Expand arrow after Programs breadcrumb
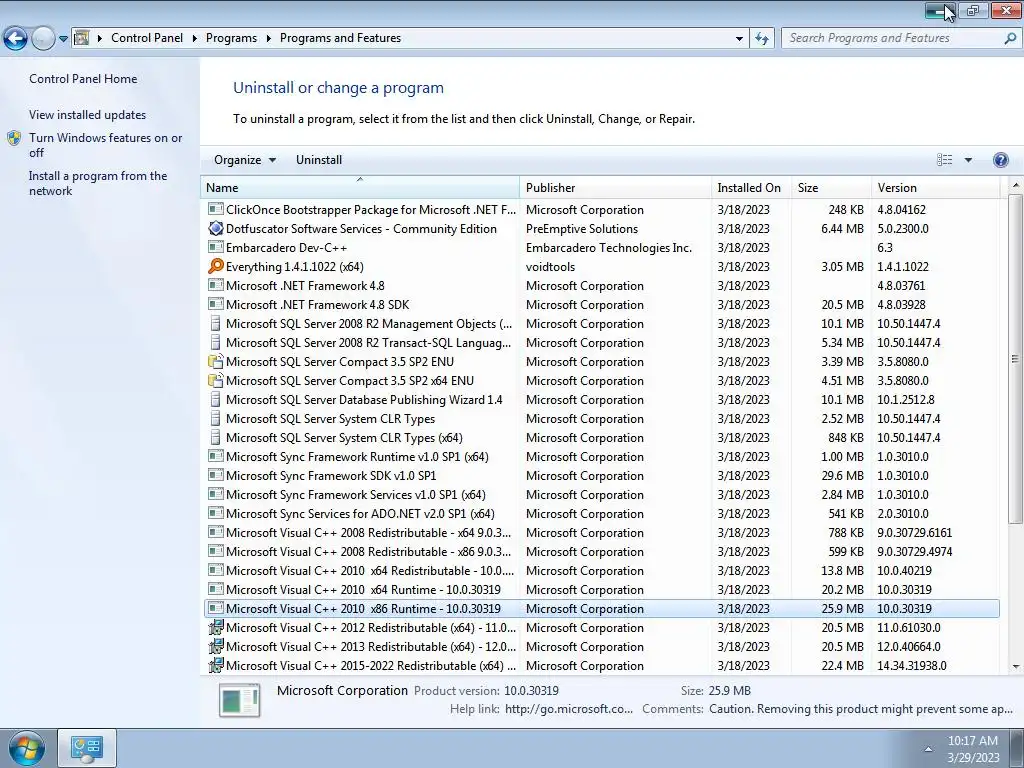This screenshot has height=768, width=1024. tap(268, 39)
